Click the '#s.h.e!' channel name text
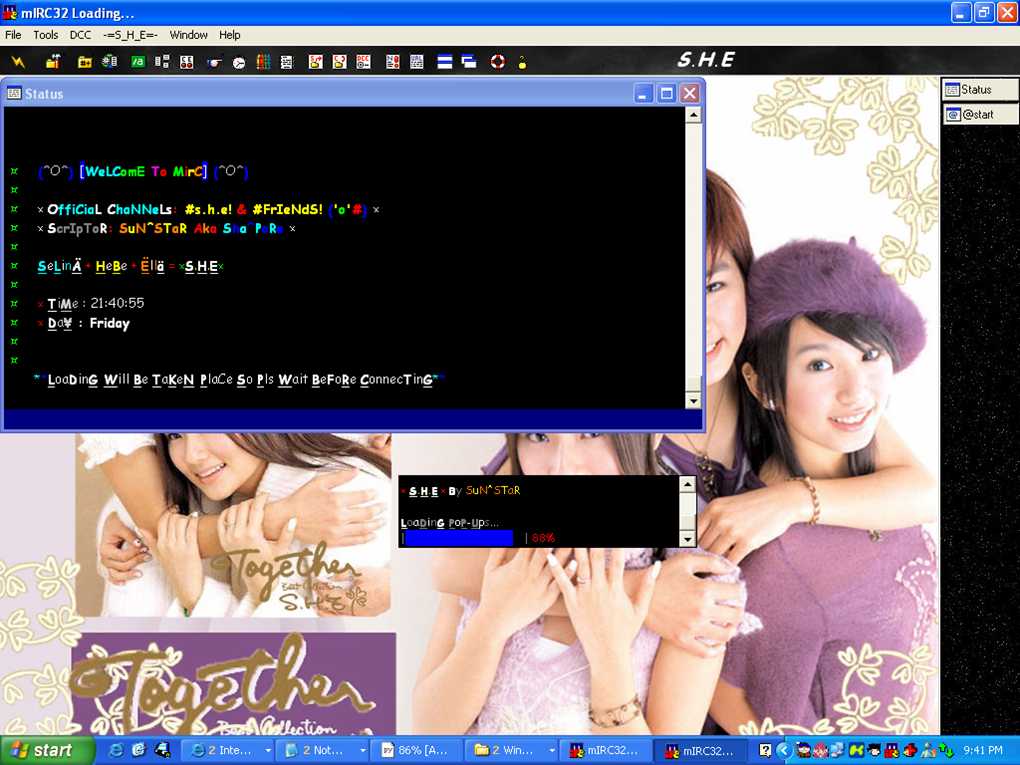The height and width of the screenshot is (765, 1020). point(208,209)
